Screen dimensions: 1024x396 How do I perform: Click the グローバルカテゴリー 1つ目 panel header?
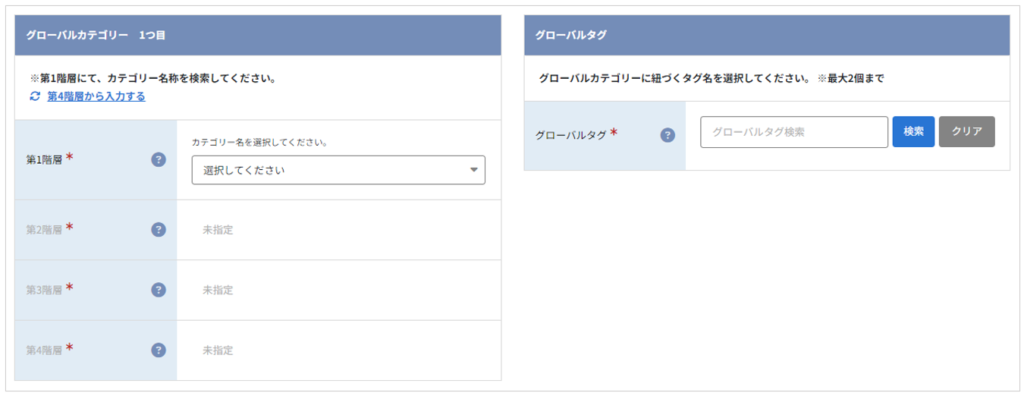click(x=258, y=35)
